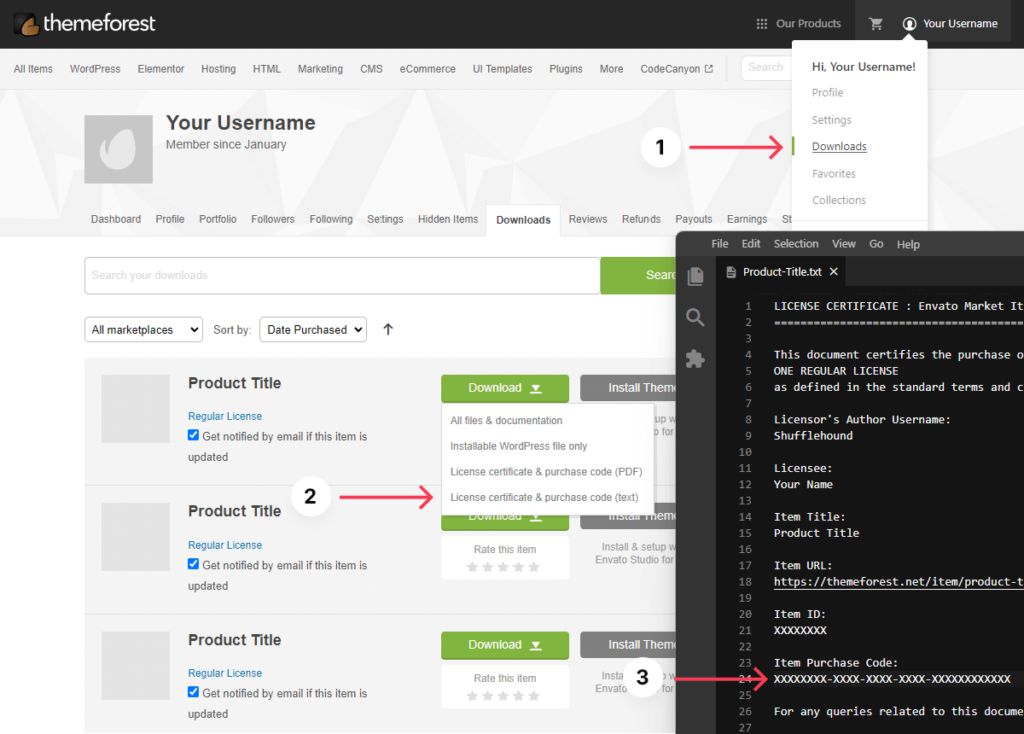This screenshot has width=1024, height=734.
Task: Uncheck email notification for the second product
Action: coord(193,564)
